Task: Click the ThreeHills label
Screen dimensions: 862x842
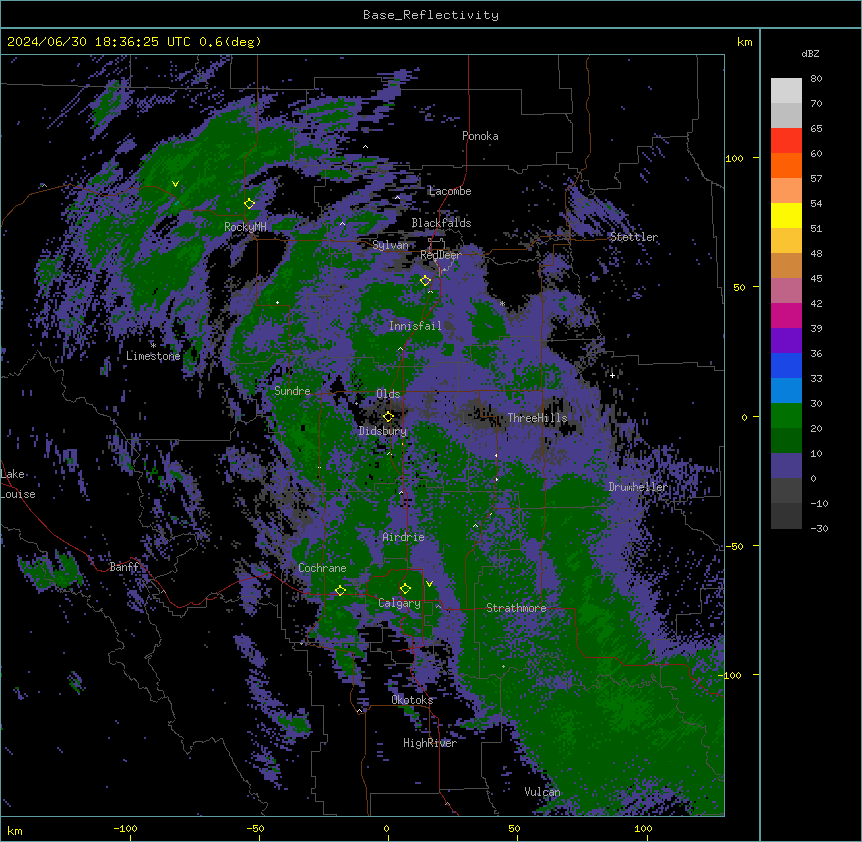Action: coord(537,418)
